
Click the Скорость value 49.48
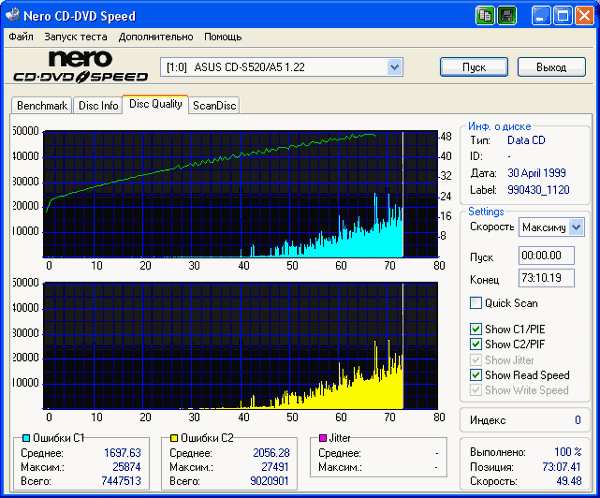click(569, 481)
